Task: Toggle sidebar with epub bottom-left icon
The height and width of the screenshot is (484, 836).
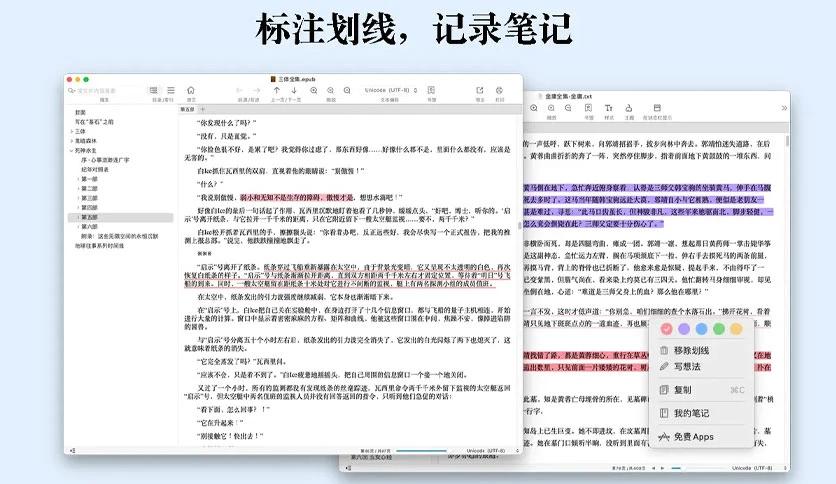Action: pos(73,450)
